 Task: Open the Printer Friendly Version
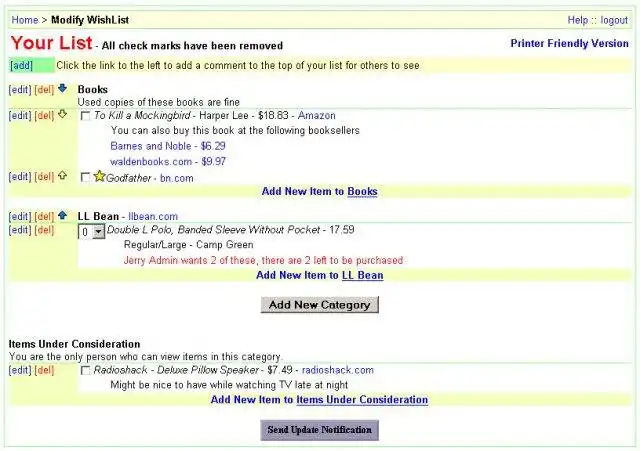569,43
